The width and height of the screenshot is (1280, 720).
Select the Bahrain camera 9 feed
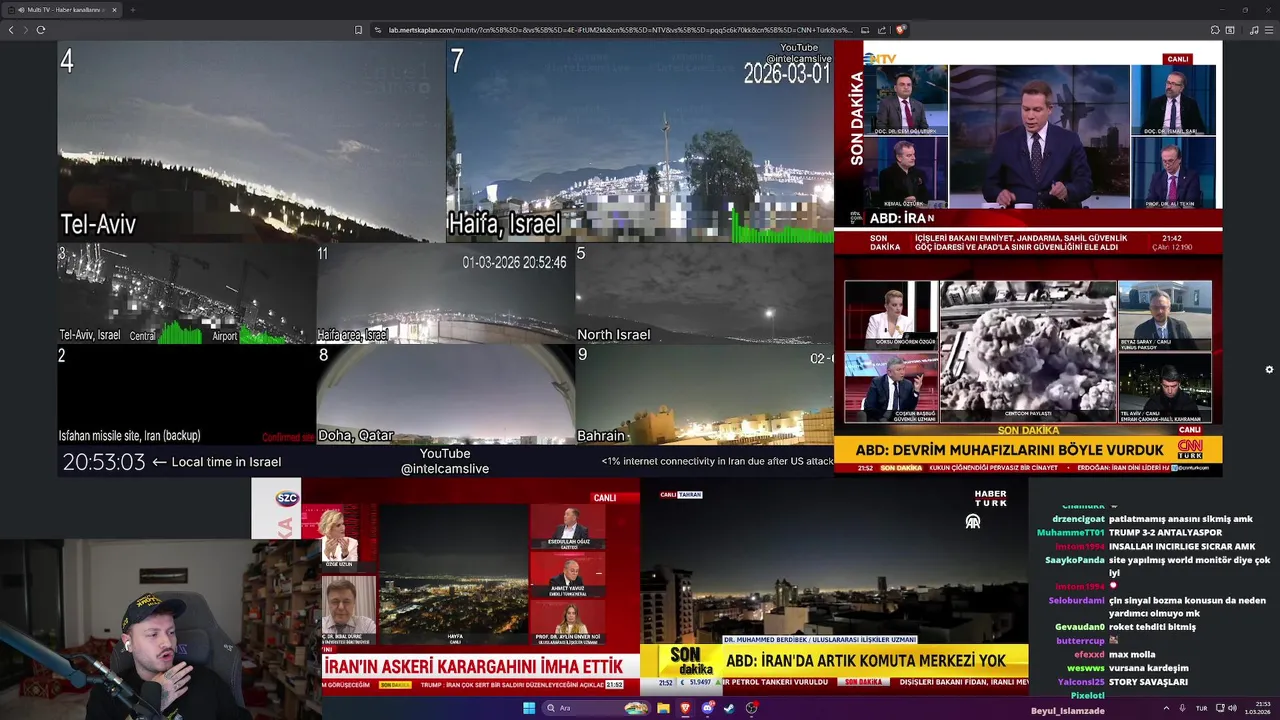704,395
